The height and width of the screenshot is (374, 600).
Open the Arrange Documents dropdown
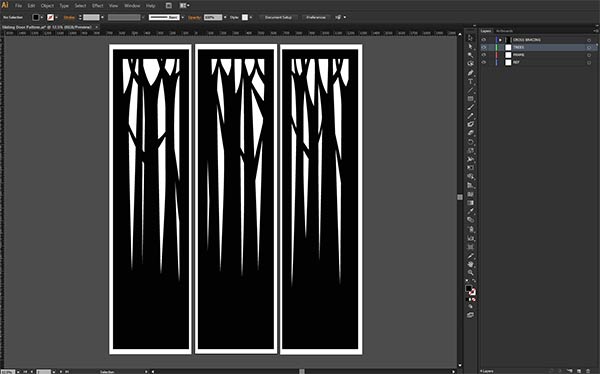coord(185,6)
